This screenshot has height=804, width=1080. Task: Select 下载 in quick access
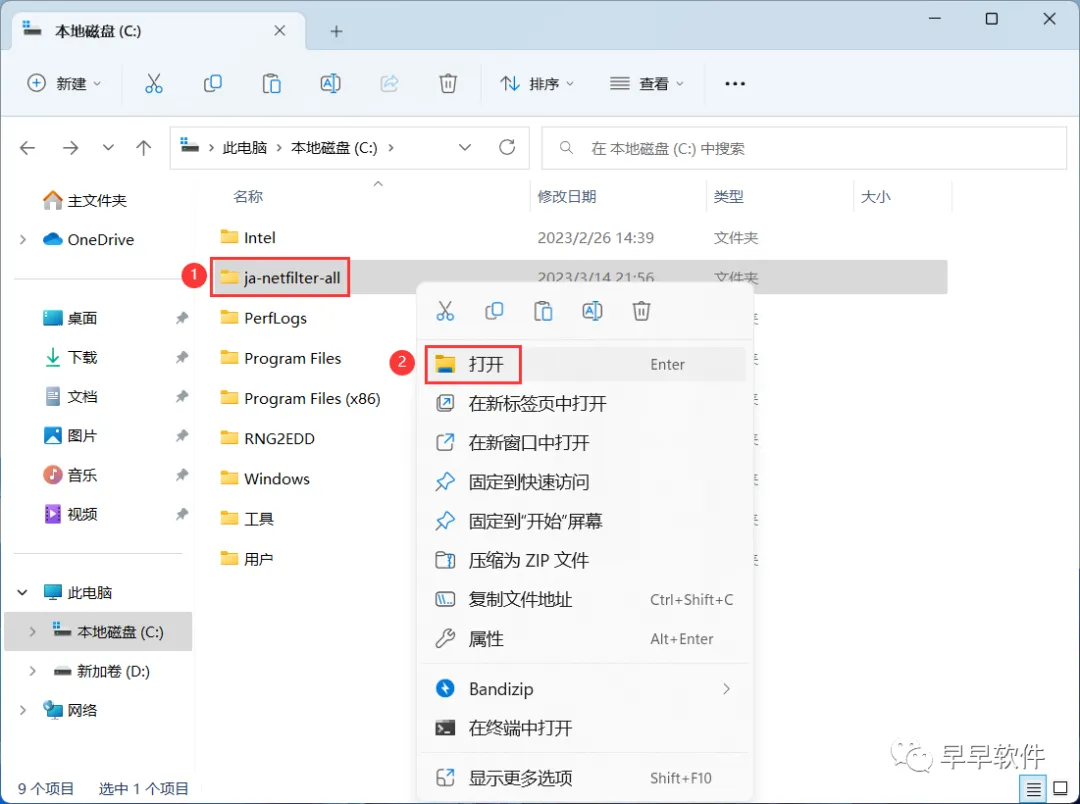tap(71, 358)
